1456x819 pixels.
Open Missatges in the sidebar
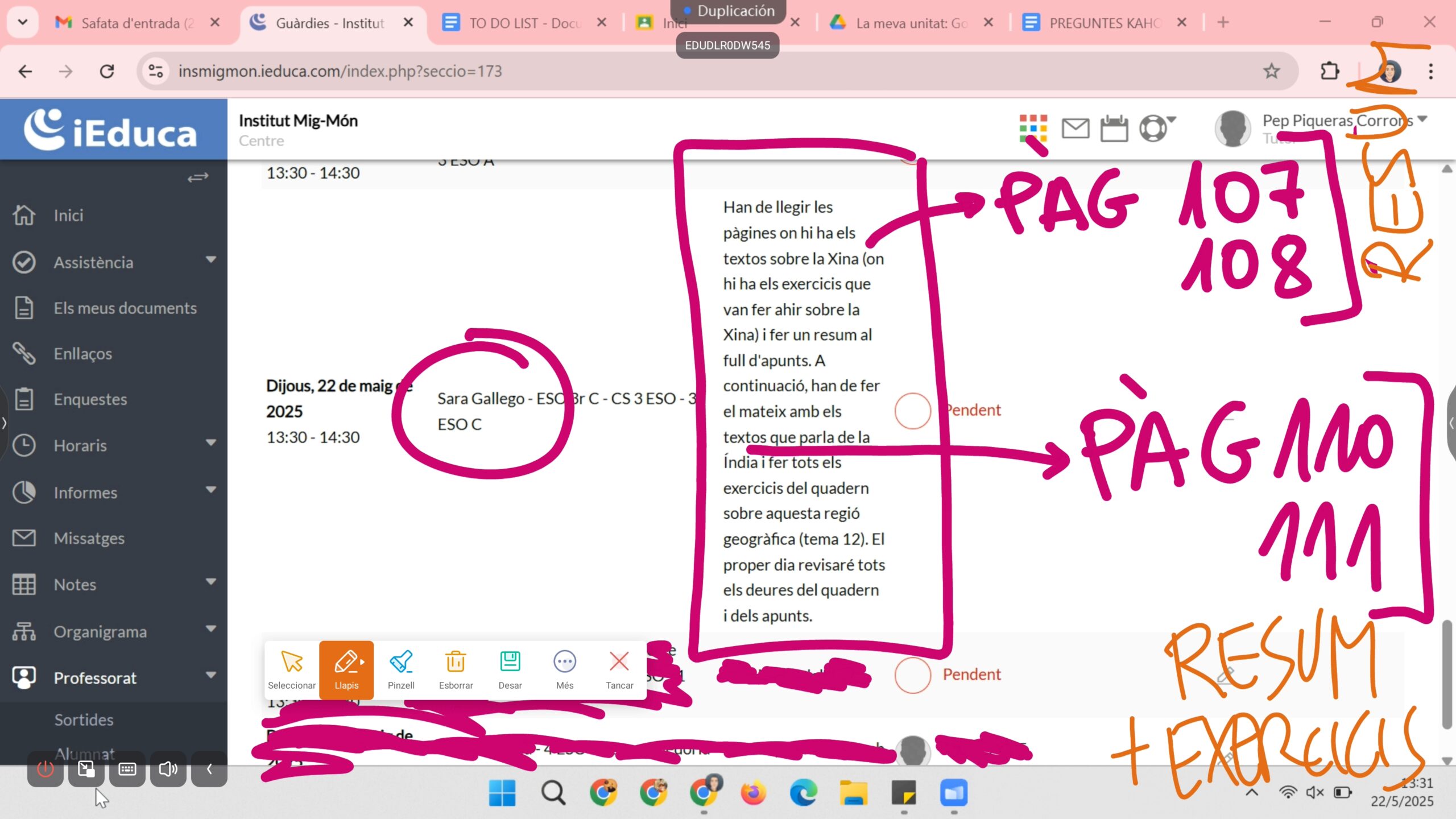pyautogui.click(x=89, y=538)
